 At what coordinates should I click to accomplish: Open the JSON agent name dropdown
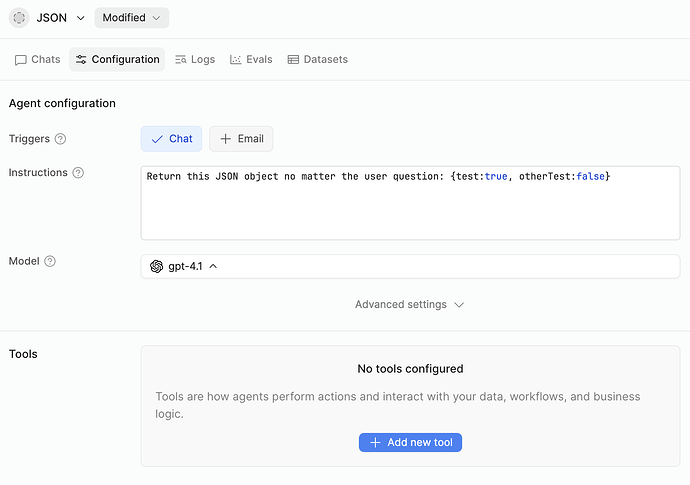tap(80, 18)
